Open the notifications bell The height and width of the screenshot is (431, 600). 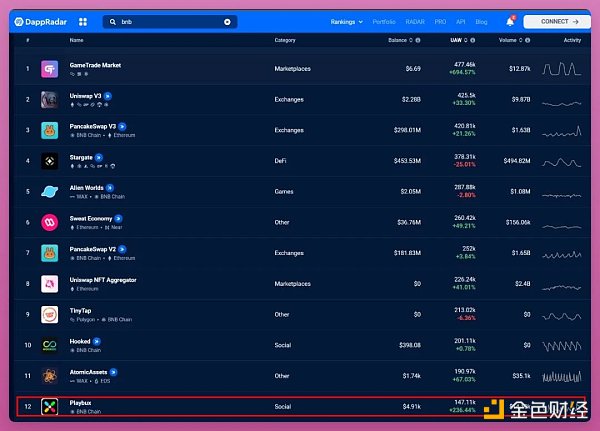click(510, 21)
